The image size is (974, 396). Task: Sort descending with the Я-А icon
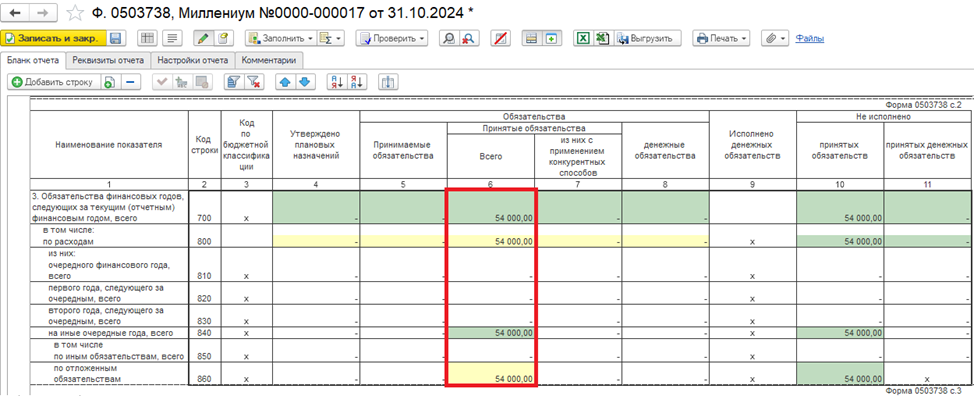(357, 82)
